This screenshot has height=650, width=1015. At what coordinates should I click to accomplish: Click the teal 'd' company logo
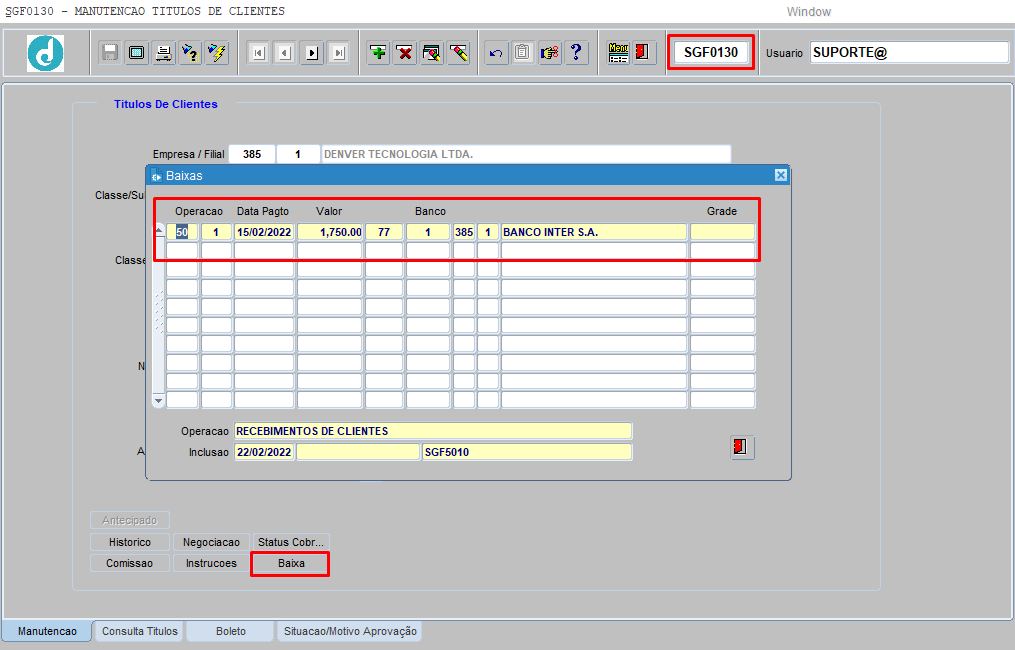pos(45,53)
